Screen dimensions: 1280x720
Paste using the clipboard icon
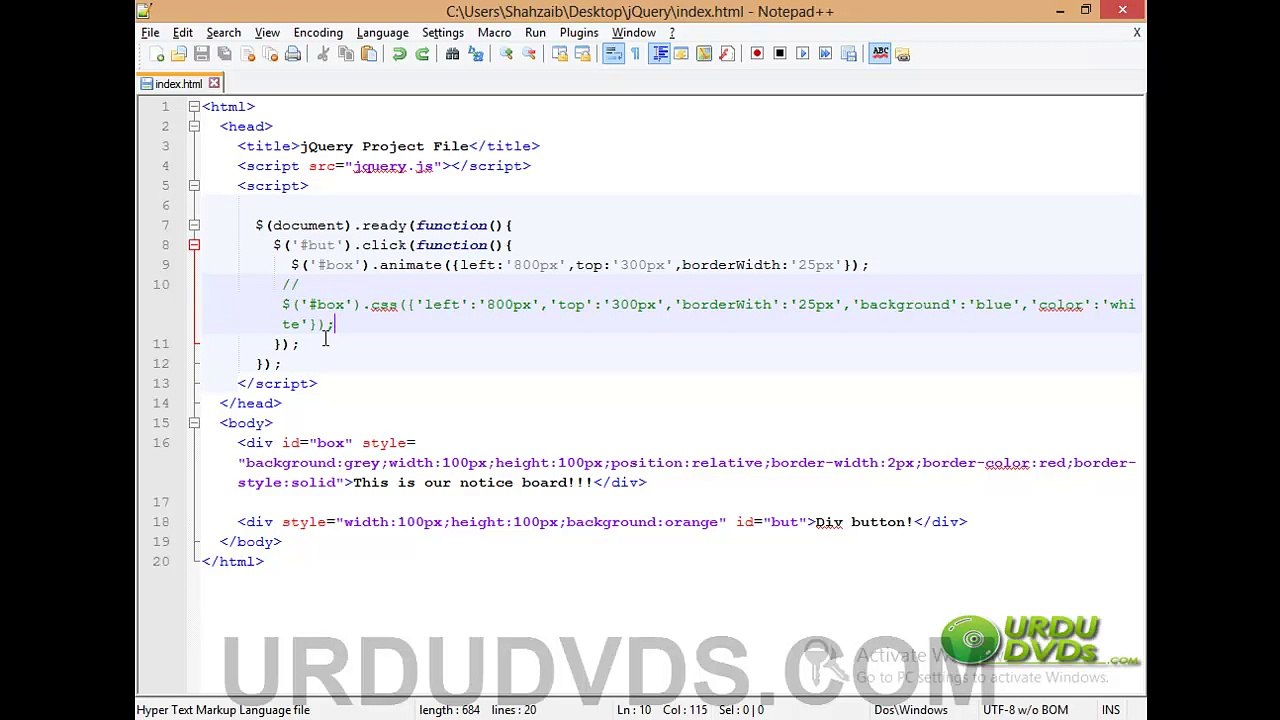click(x=368, y=54)
